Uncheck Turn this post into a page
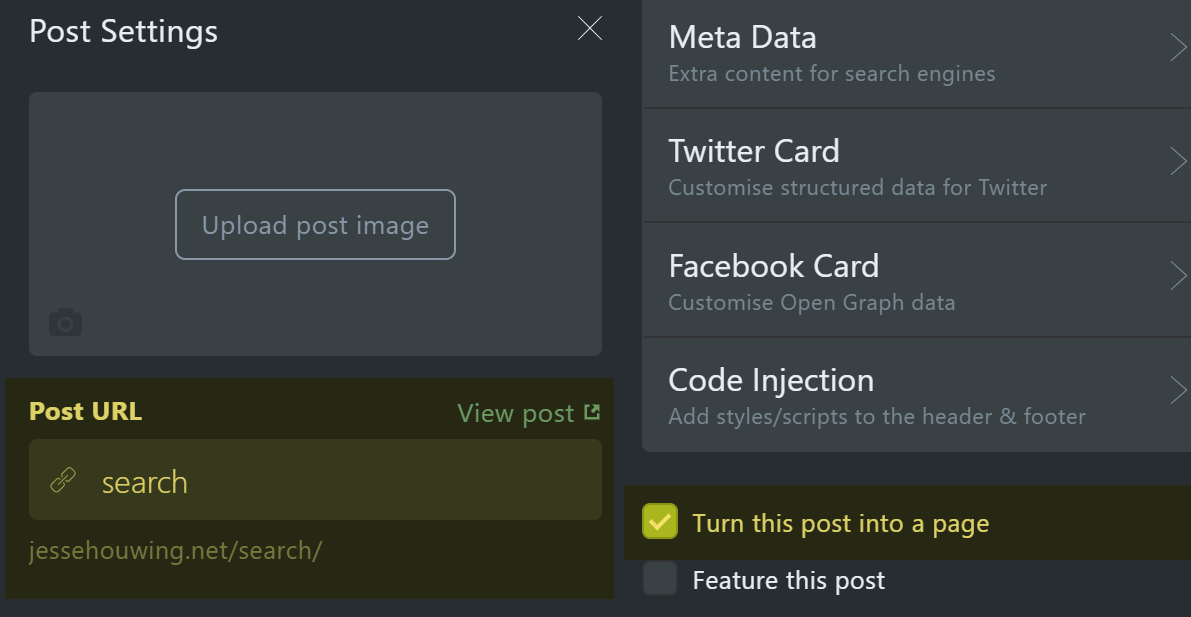The width and height of the screenshot is (1191, 617). tap(660, 522)
